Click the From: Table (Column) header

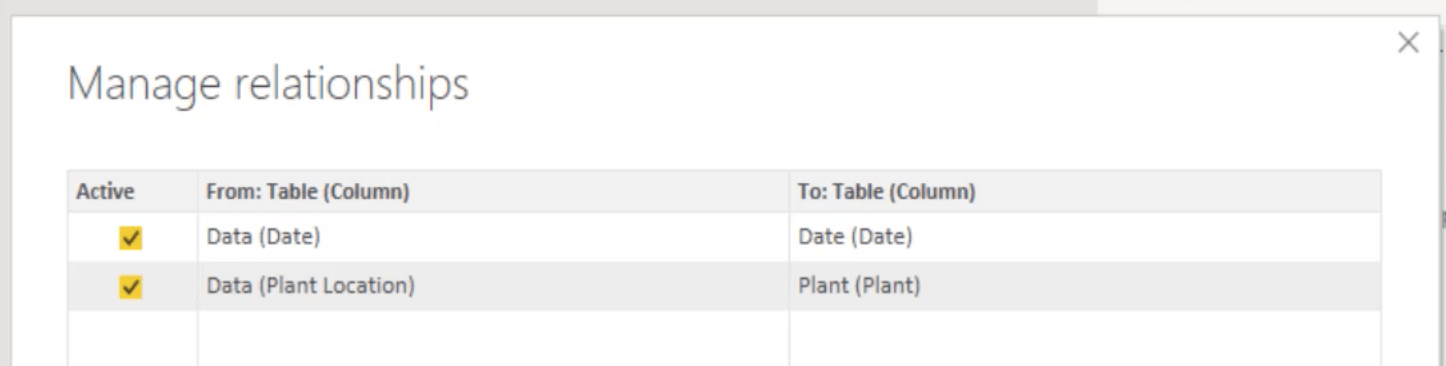[x=308, y=192]
